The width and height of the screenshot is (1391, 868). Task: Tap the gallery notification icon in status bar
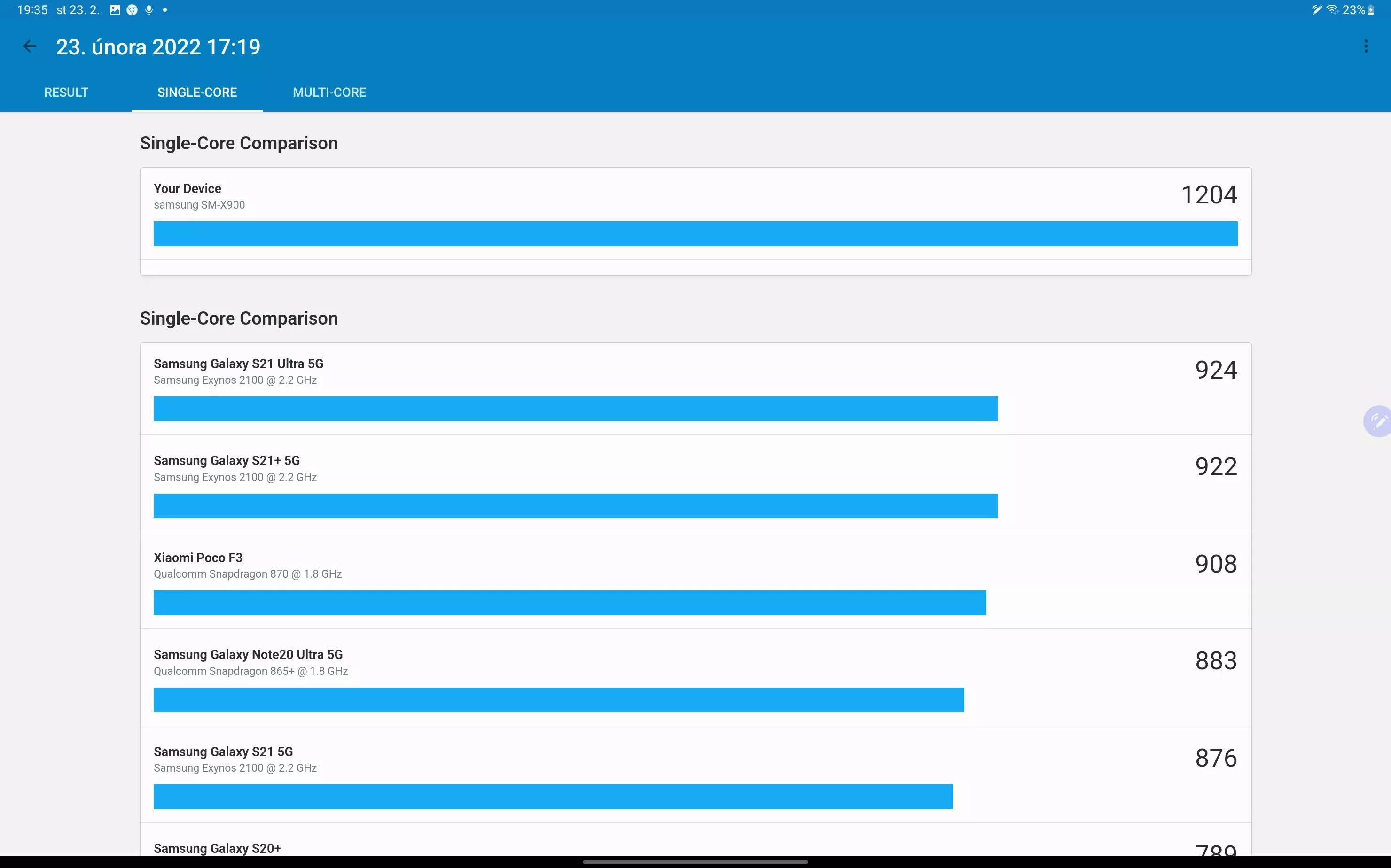[115, 10]
